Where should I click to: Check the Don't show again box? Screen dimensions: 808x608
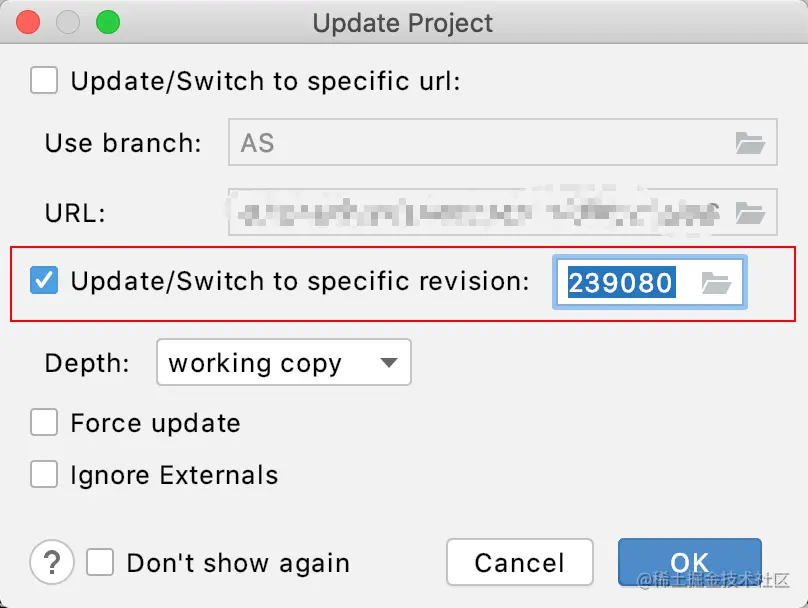[100, 563]
